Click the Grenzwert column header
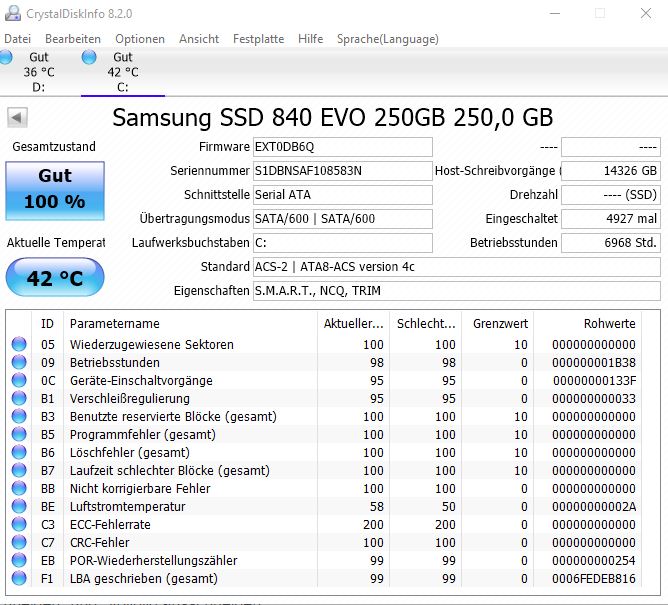 [498, 323]
